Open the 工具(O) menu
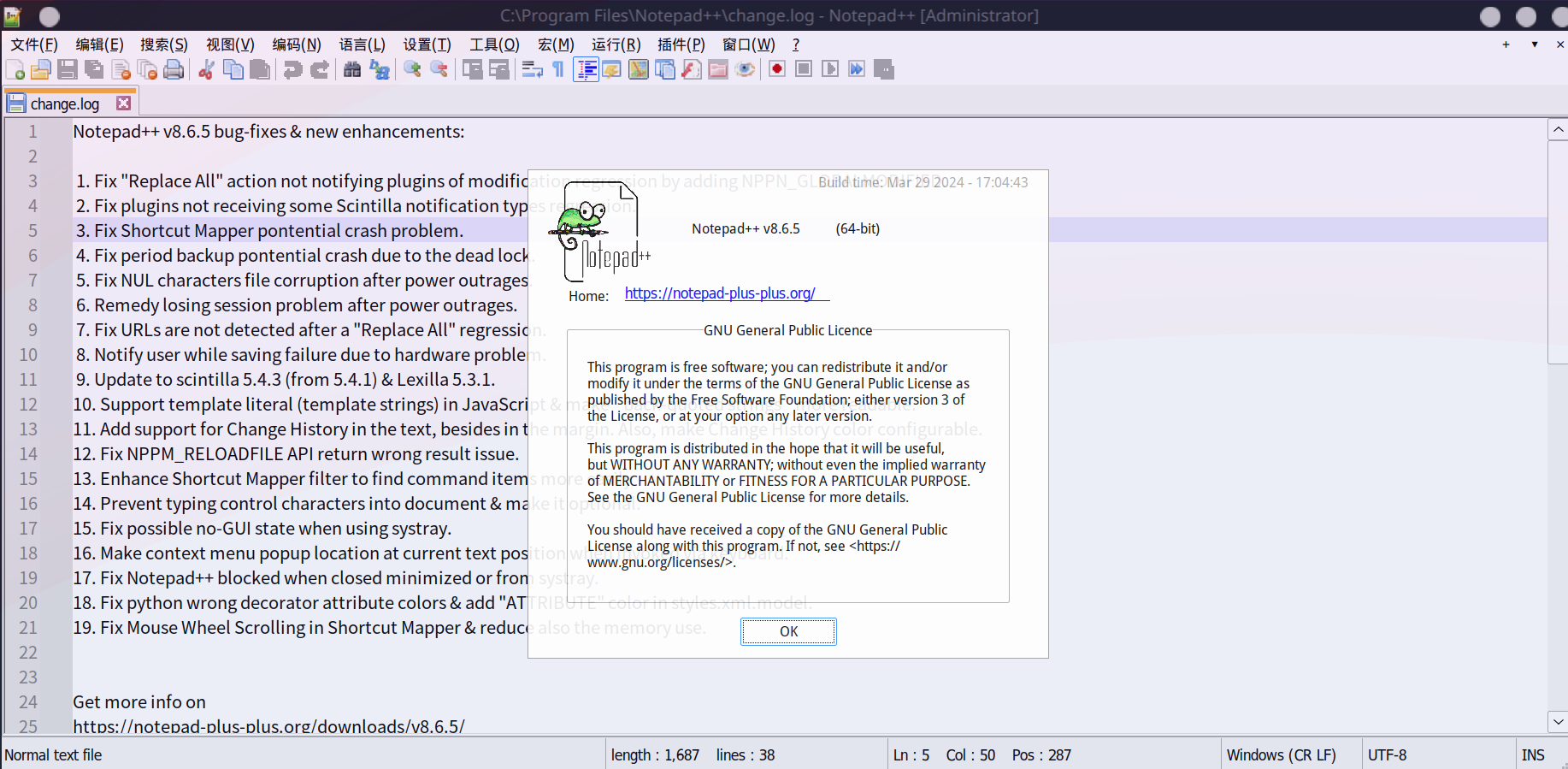 (494, 44)
